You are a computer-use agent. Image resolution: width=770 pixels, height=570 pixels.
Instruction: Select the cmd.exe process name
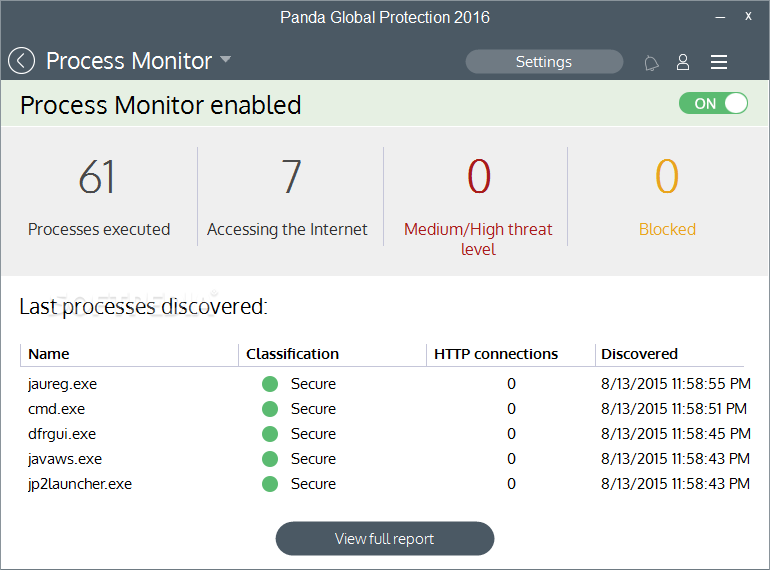(x=56, y=409)
